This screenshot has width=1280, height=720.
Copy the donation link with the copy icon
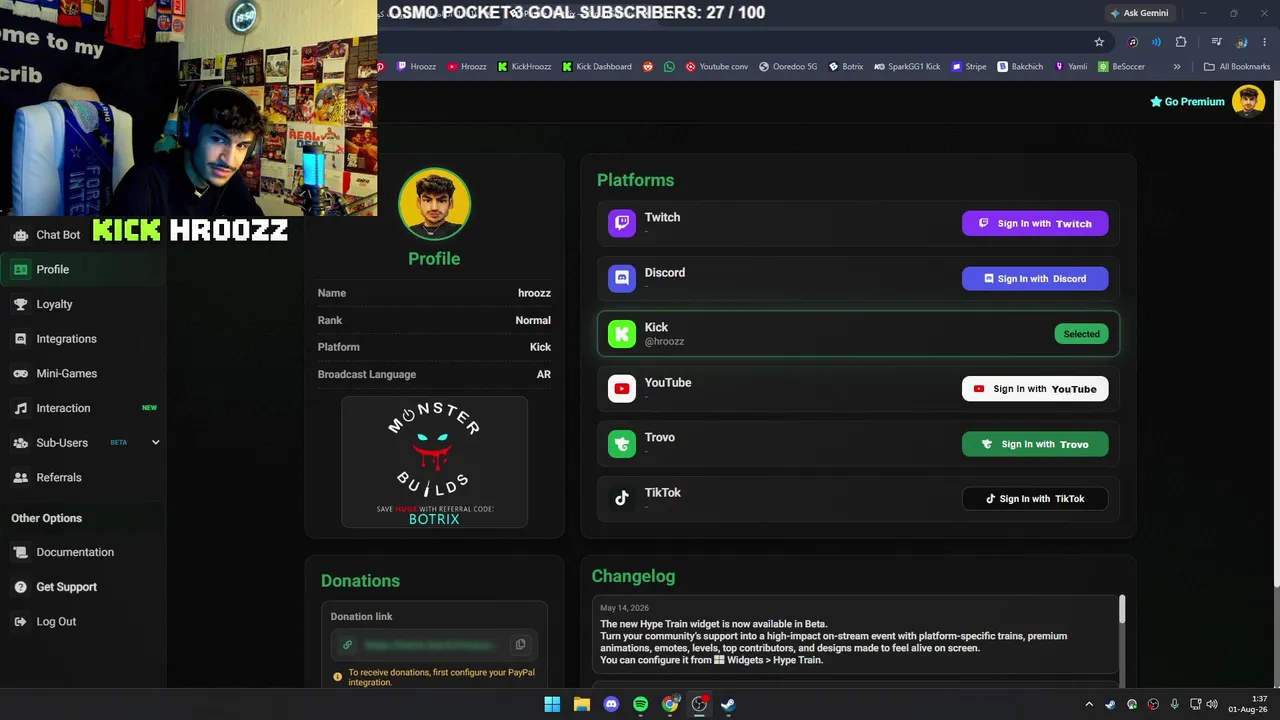pyautogui.click(x=520, y=645)
